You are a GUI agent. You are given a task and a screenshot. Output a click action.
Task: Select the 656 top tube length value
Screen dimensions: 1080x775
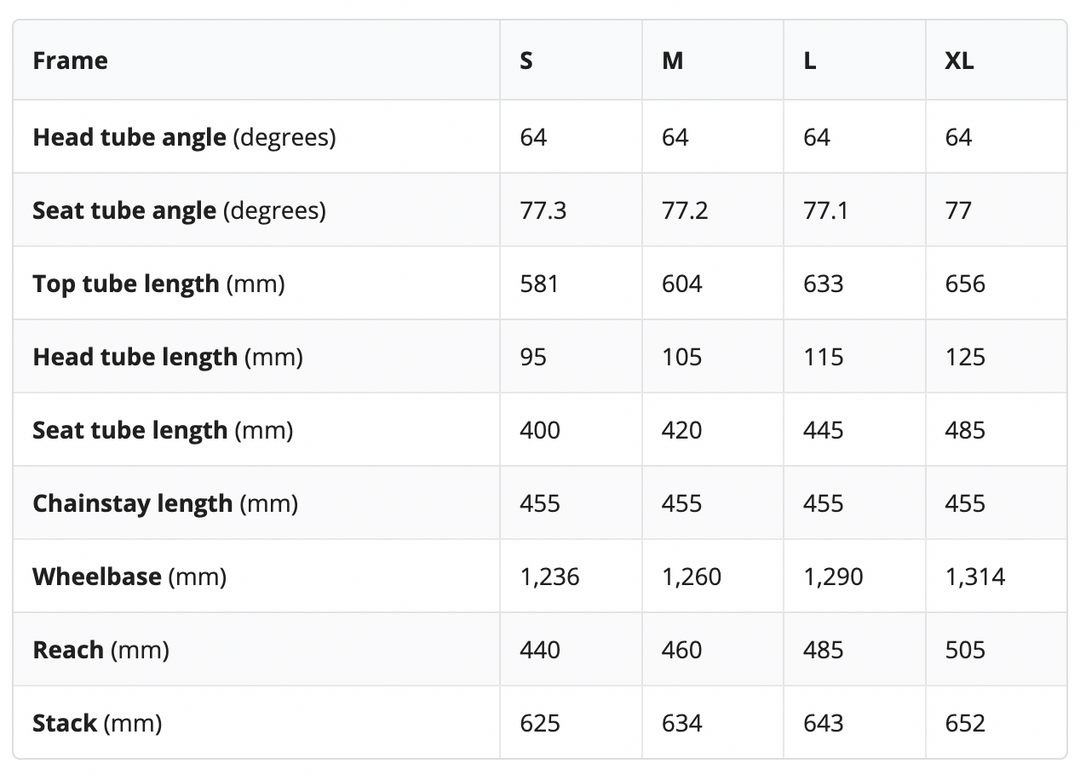965,284
